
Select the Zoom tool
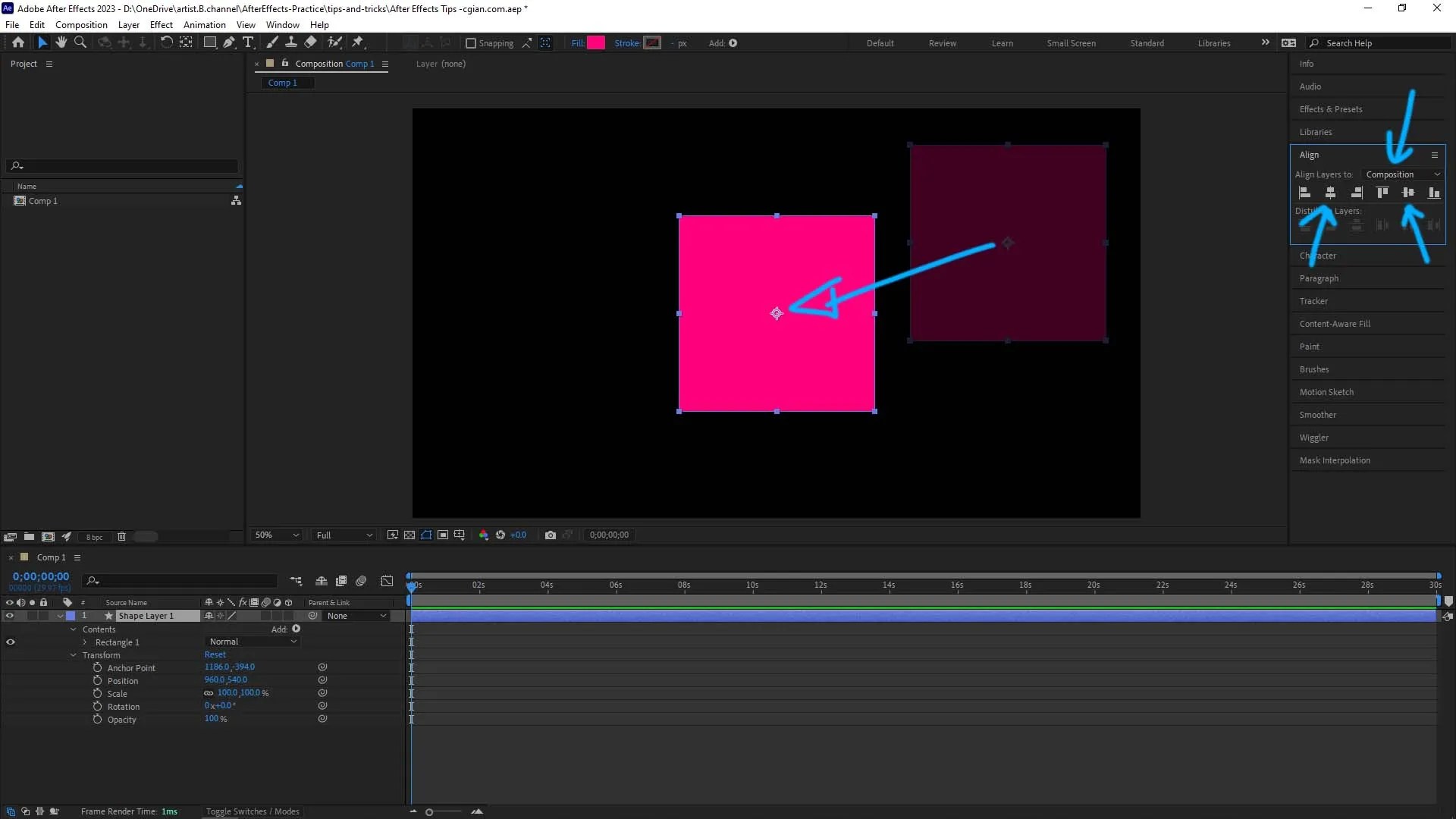point(80,42)
